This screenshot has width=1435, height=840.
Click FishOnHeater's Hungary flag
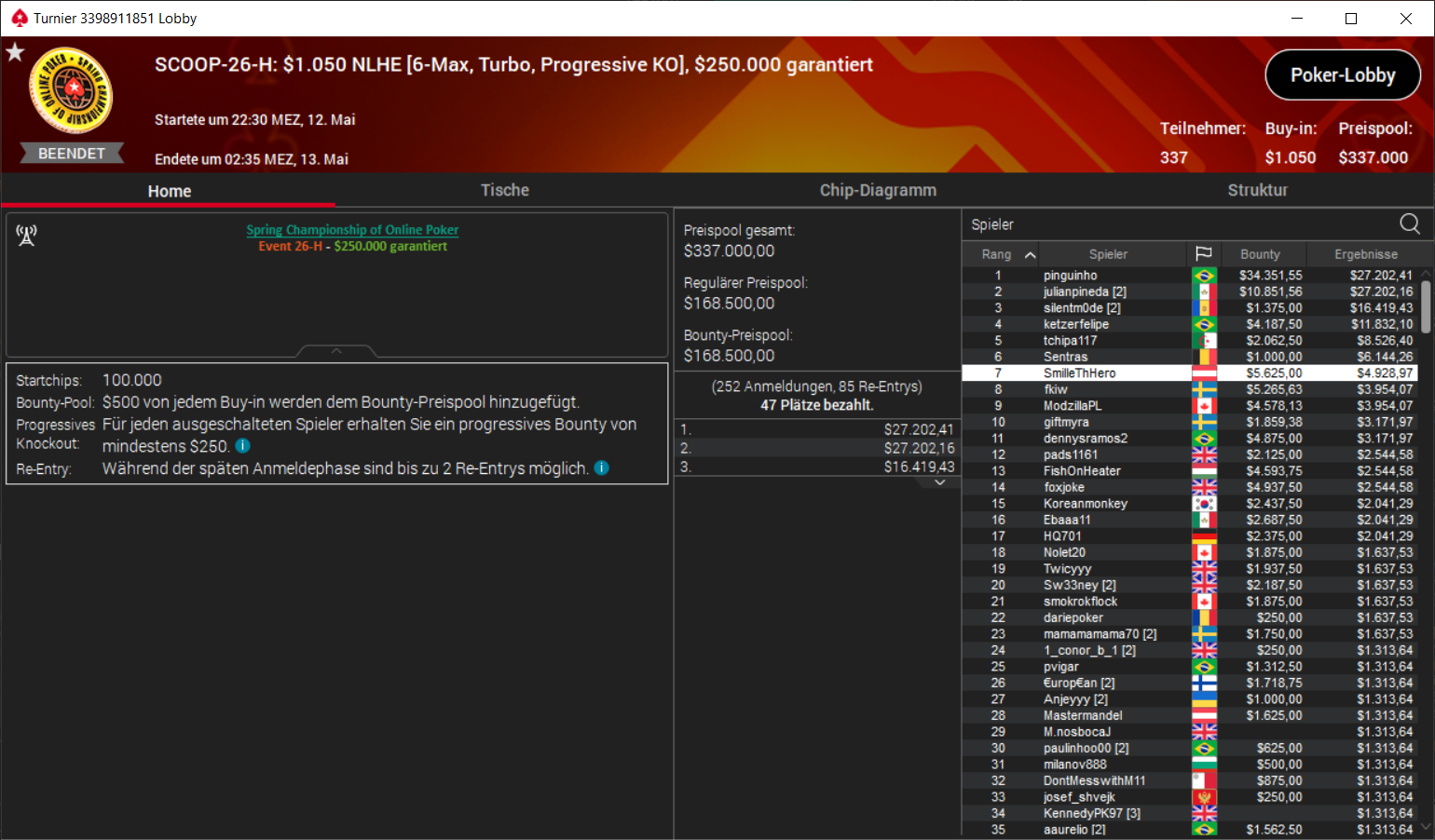coord(1204,471)
